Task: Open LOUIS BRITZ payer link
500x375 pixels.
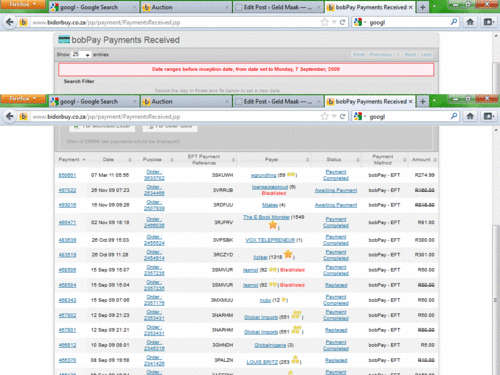Action: click(262, 362)
